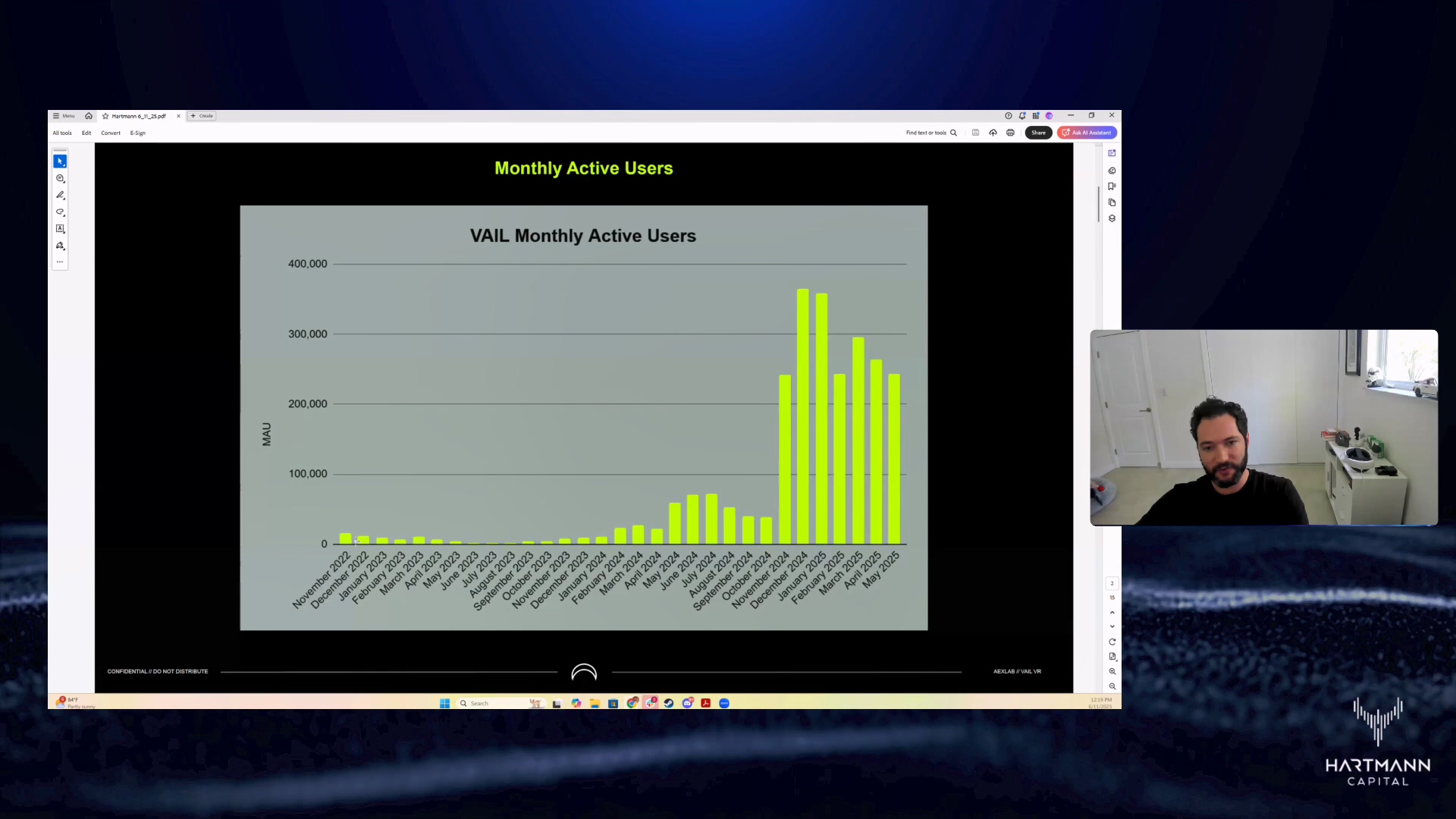Viewport: 1456px width, 819px height.
Task: Open Chrome from the taskbar
Action: [632, 703]
